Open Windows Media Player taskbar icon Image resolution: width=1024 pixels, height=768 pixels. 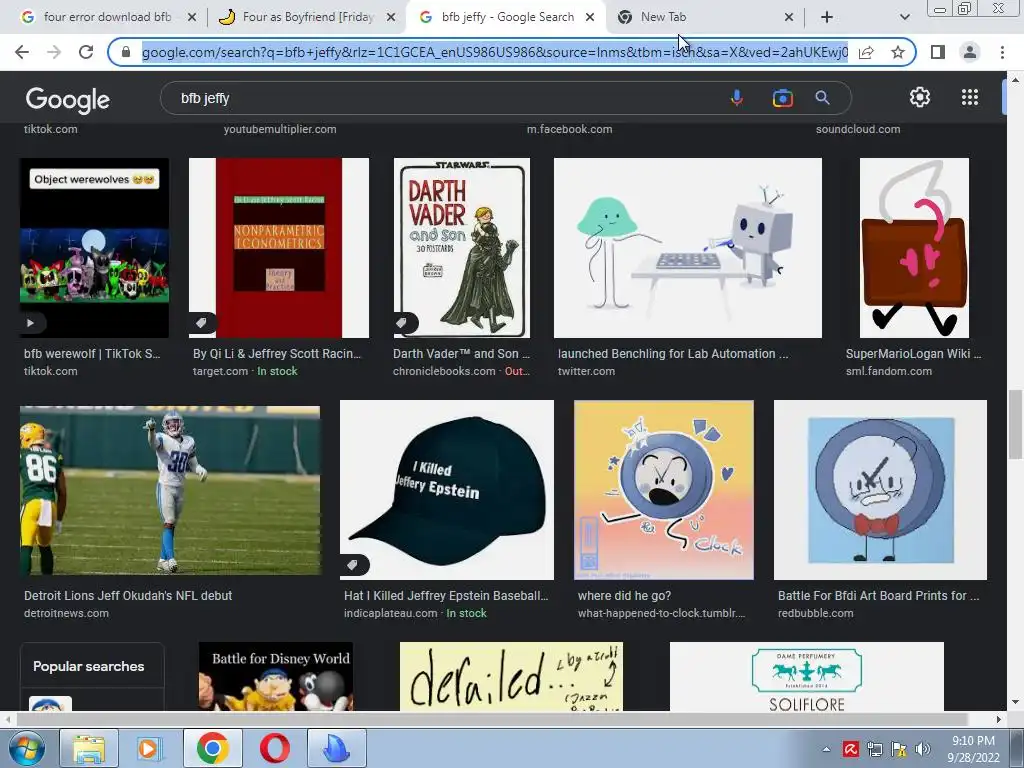(x=150, y=748)
